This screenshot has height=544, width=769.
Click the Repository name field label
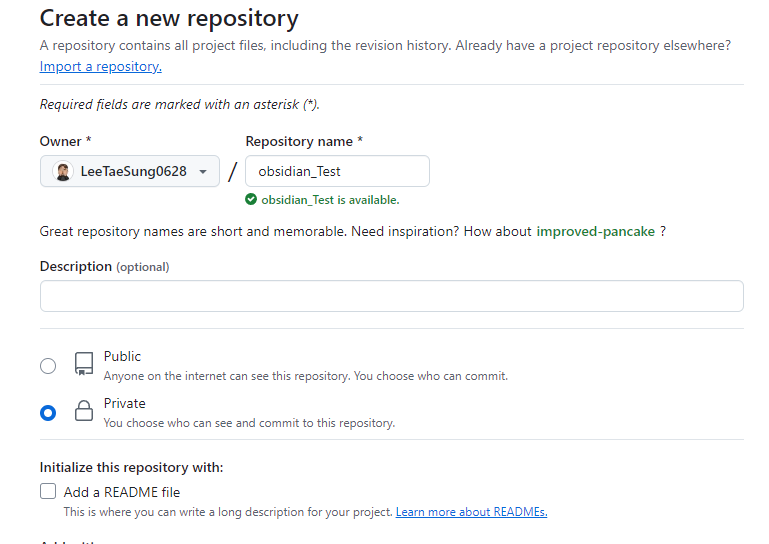tap(304, 141)
